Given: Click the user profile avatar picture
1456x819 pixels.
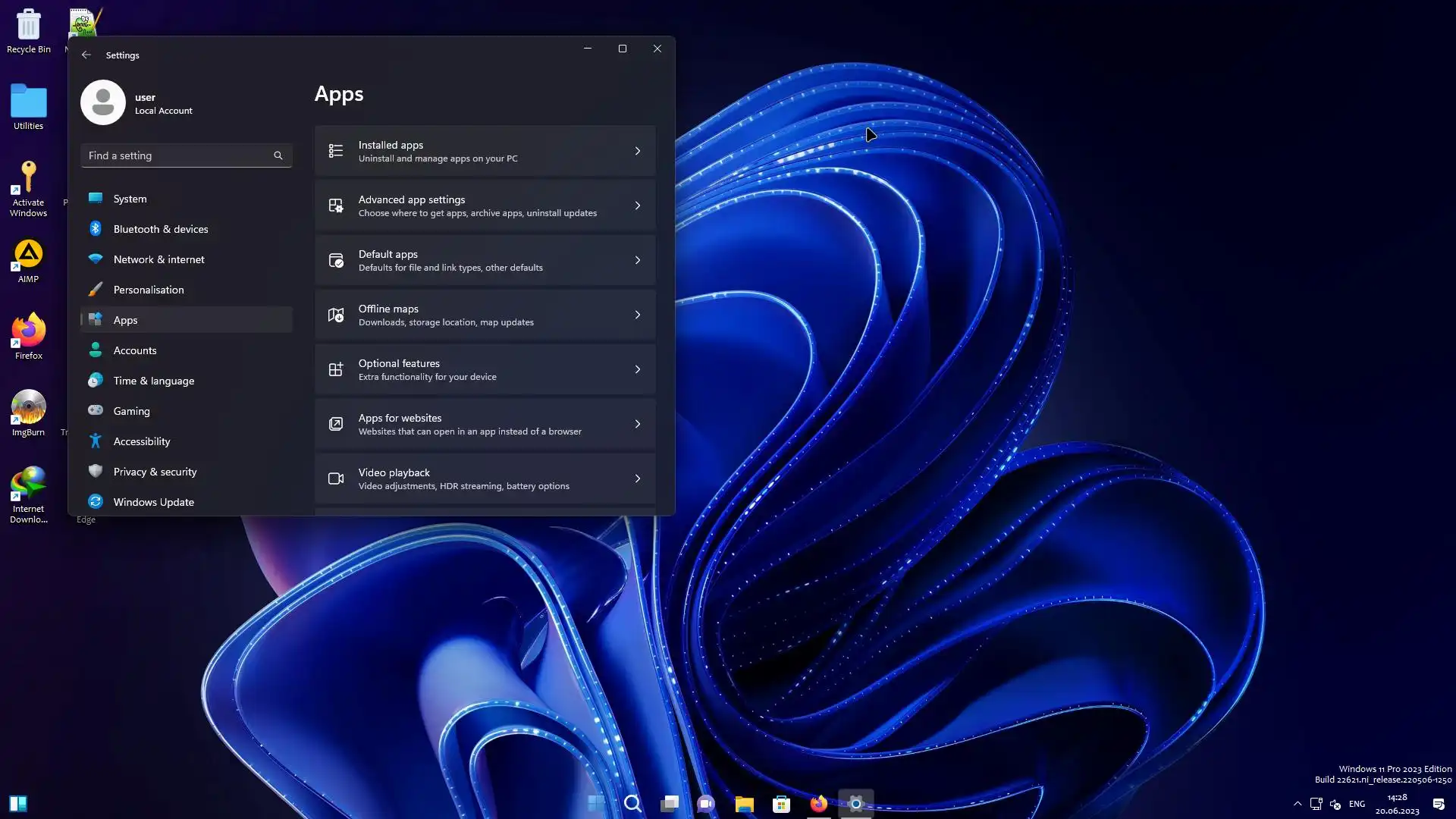Looking at the screenshot, I should pyautogui.click(x=103, y=102).
